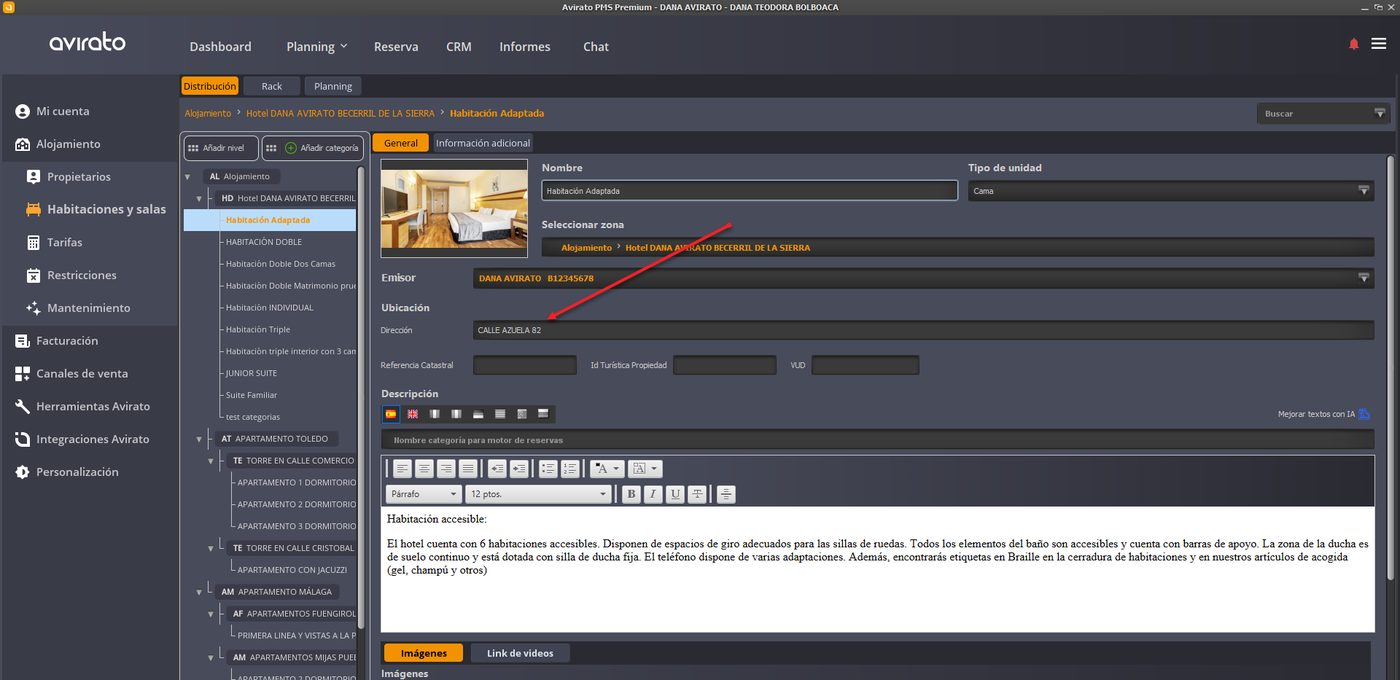Screen dimensions: 1400x680
Task: Select HABITACIÓN DOBLE in the tree
Action: [x=264, y=242]
